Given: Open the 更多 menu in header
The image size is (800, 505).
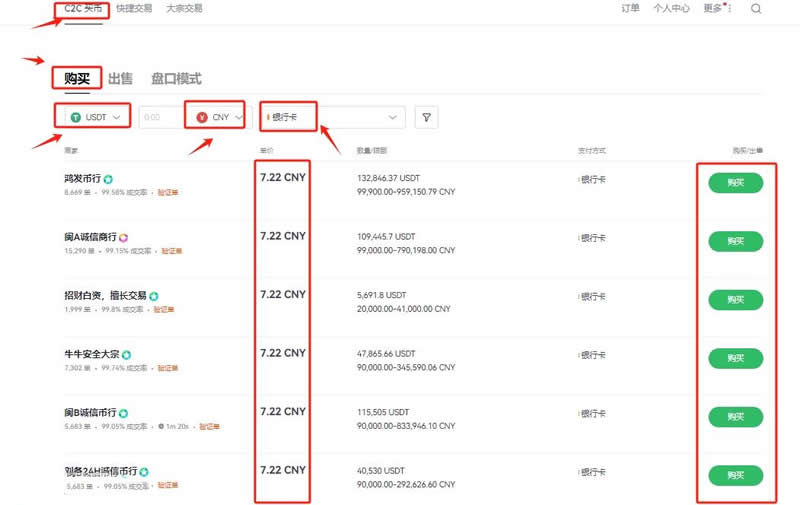Looking at the screenshot, I should [x=715, y=9].
